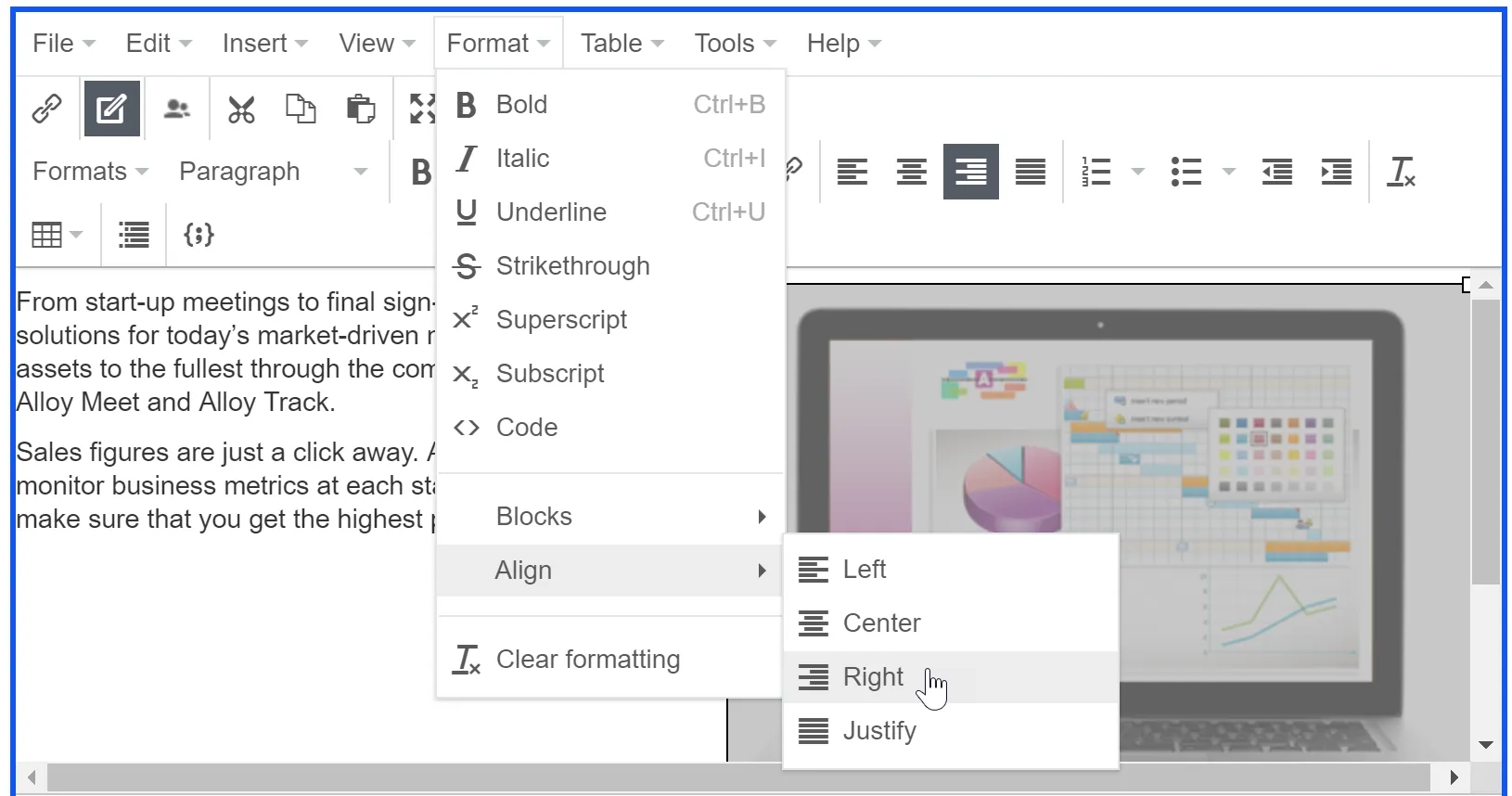1512x796 pixels.
Task: Click the horizontal scrollbar left arrow
Action: coord(32,777)
